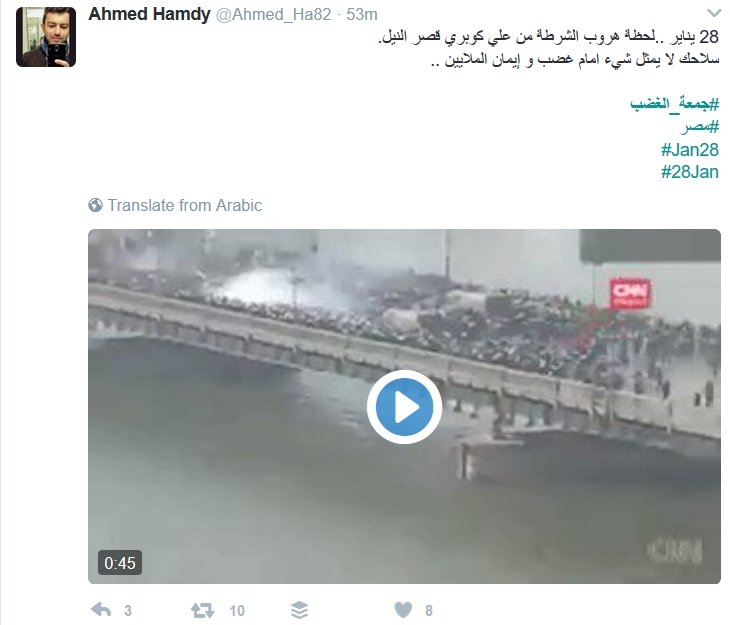Image resolution: width=730 pixels, height=625 pixels.
Task: Click the retweet count 10
Action: click(x=237, y=611)
